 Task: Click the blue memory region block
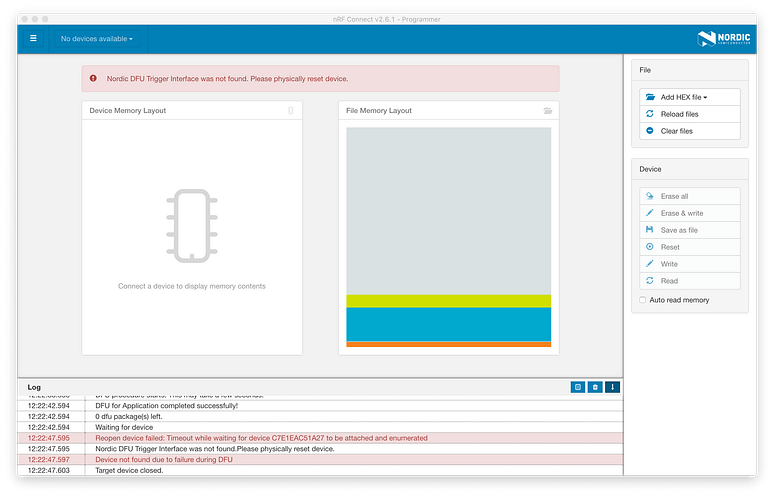coord(448,324)
